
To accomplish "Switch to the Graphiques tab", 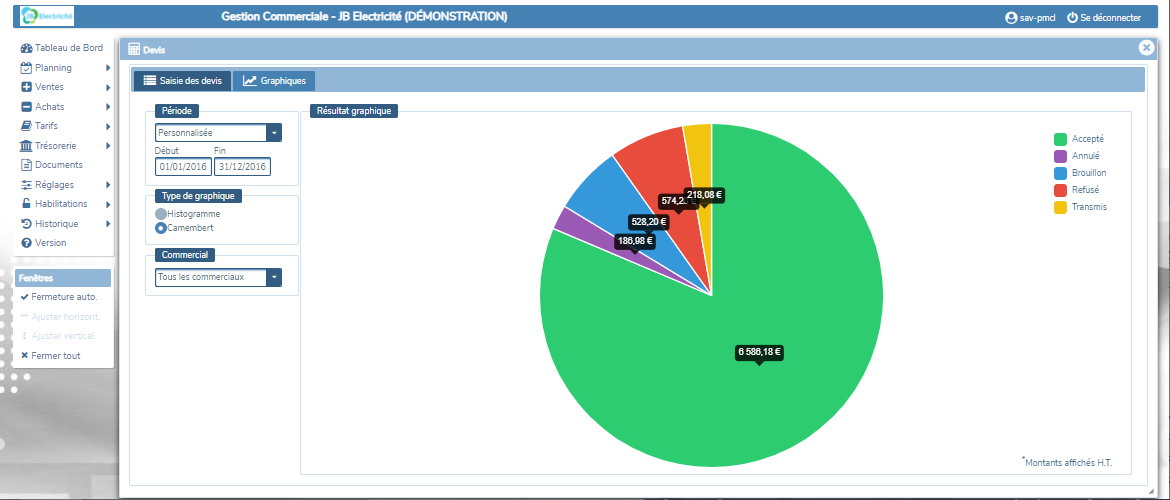I will tap(274, 81).
